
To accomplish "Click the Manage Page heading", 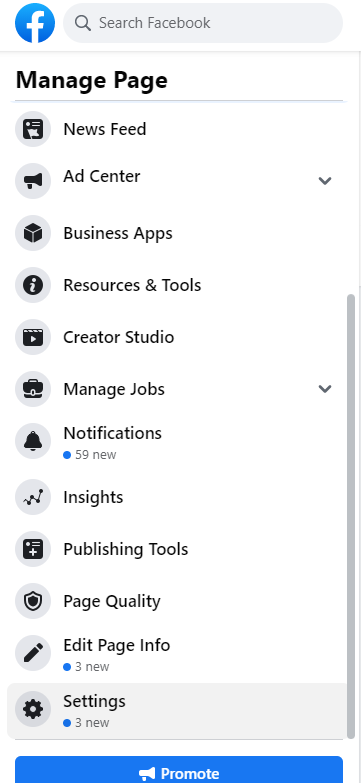I will pos(92,80).
